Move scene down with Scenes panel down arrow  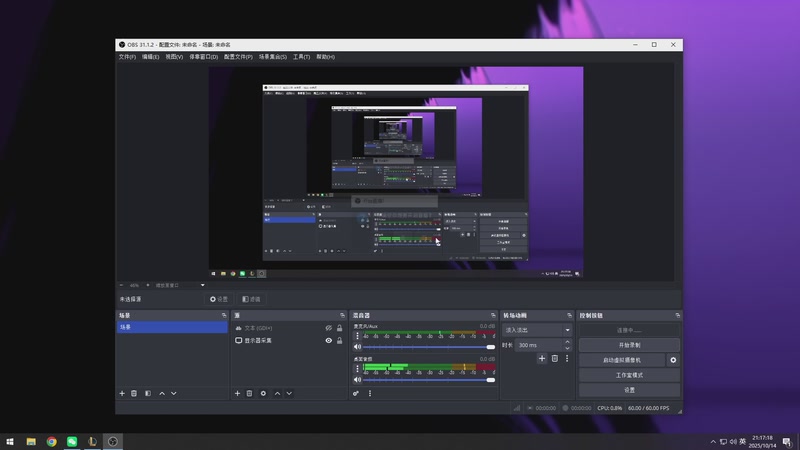click(173, 393)
